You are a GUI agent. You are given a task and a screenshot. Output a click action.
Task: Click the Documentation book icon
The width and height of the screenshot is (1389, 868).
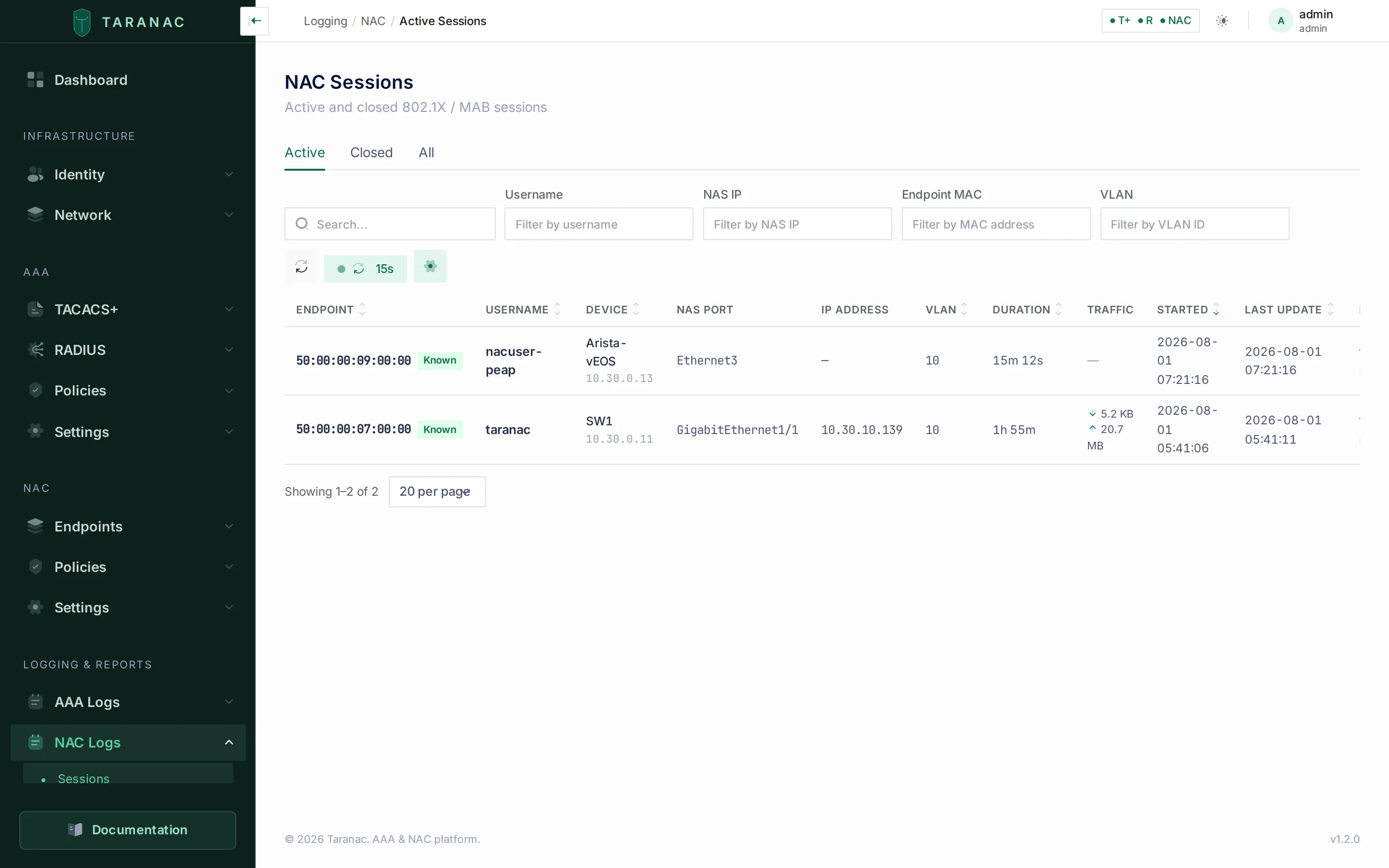click(75, 829)
